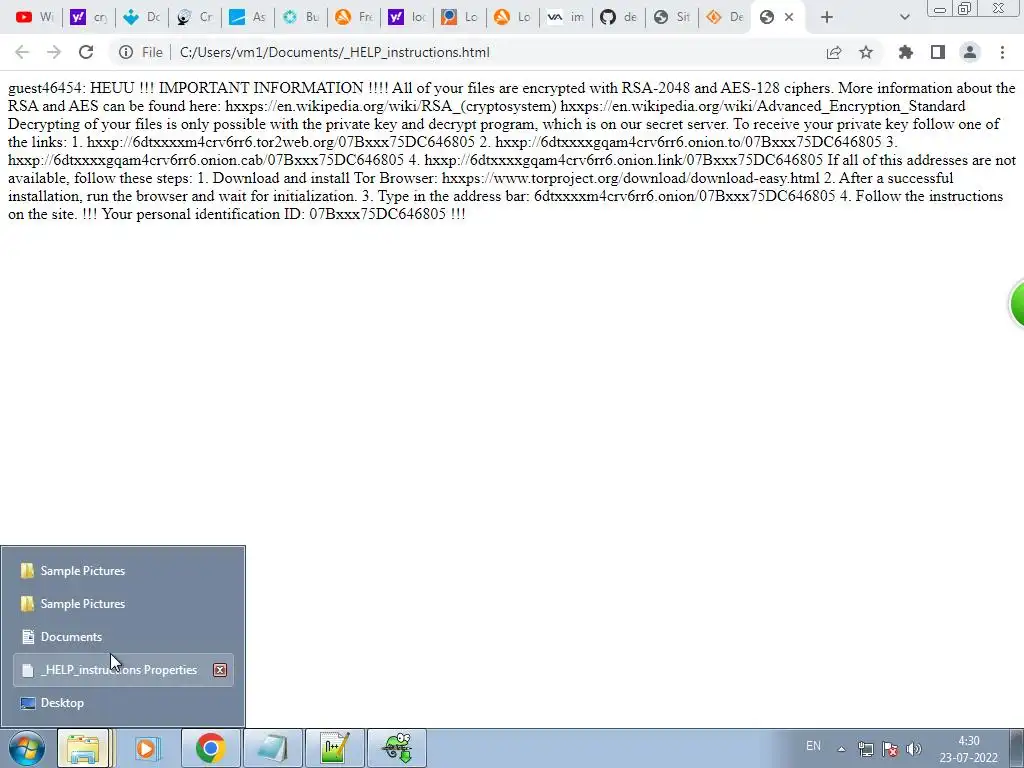Click the browser forward arrow
This screenshot has width=1024, height=768.
pos(54,52)
